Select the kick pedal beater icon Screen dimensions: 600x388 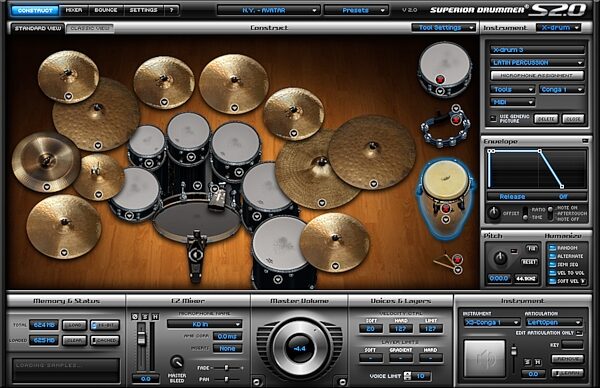[197, 254]
